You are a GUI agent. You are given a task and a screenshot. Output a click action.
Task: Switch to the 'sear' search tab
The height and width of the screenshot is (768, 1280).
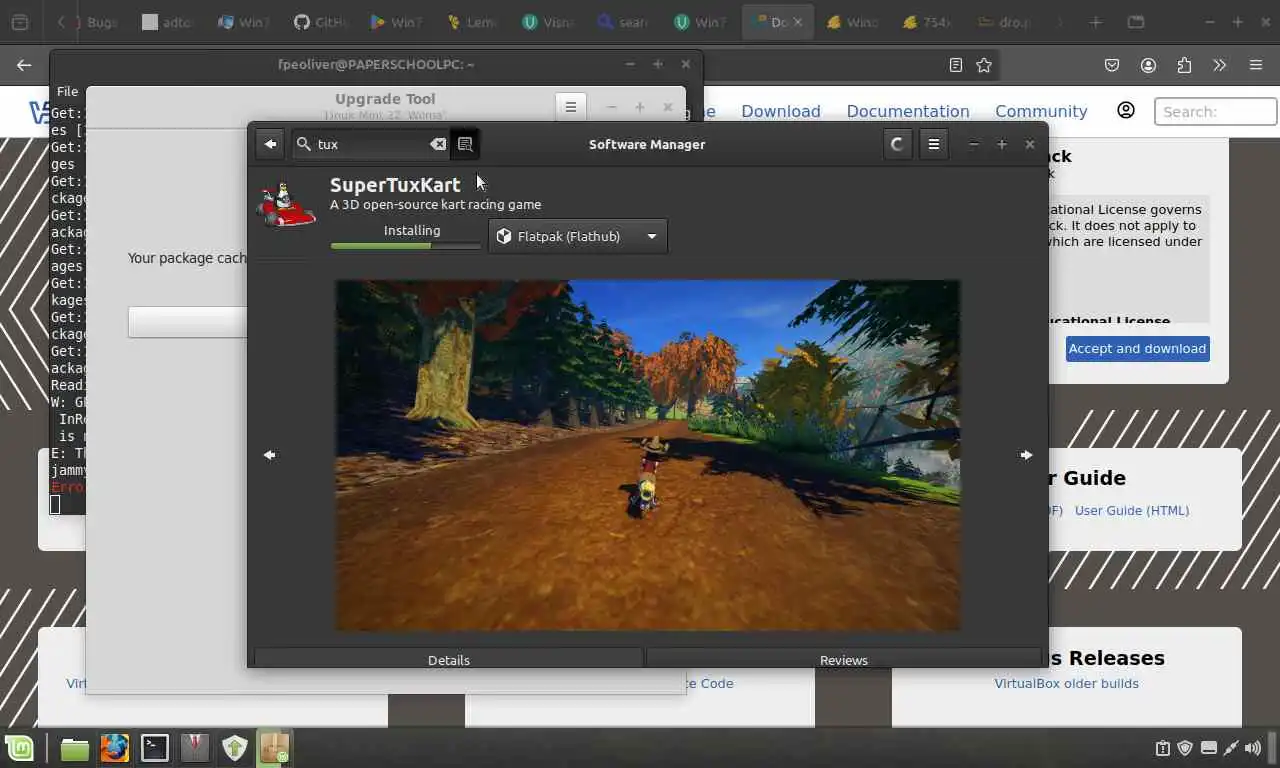tap(623, 22)
